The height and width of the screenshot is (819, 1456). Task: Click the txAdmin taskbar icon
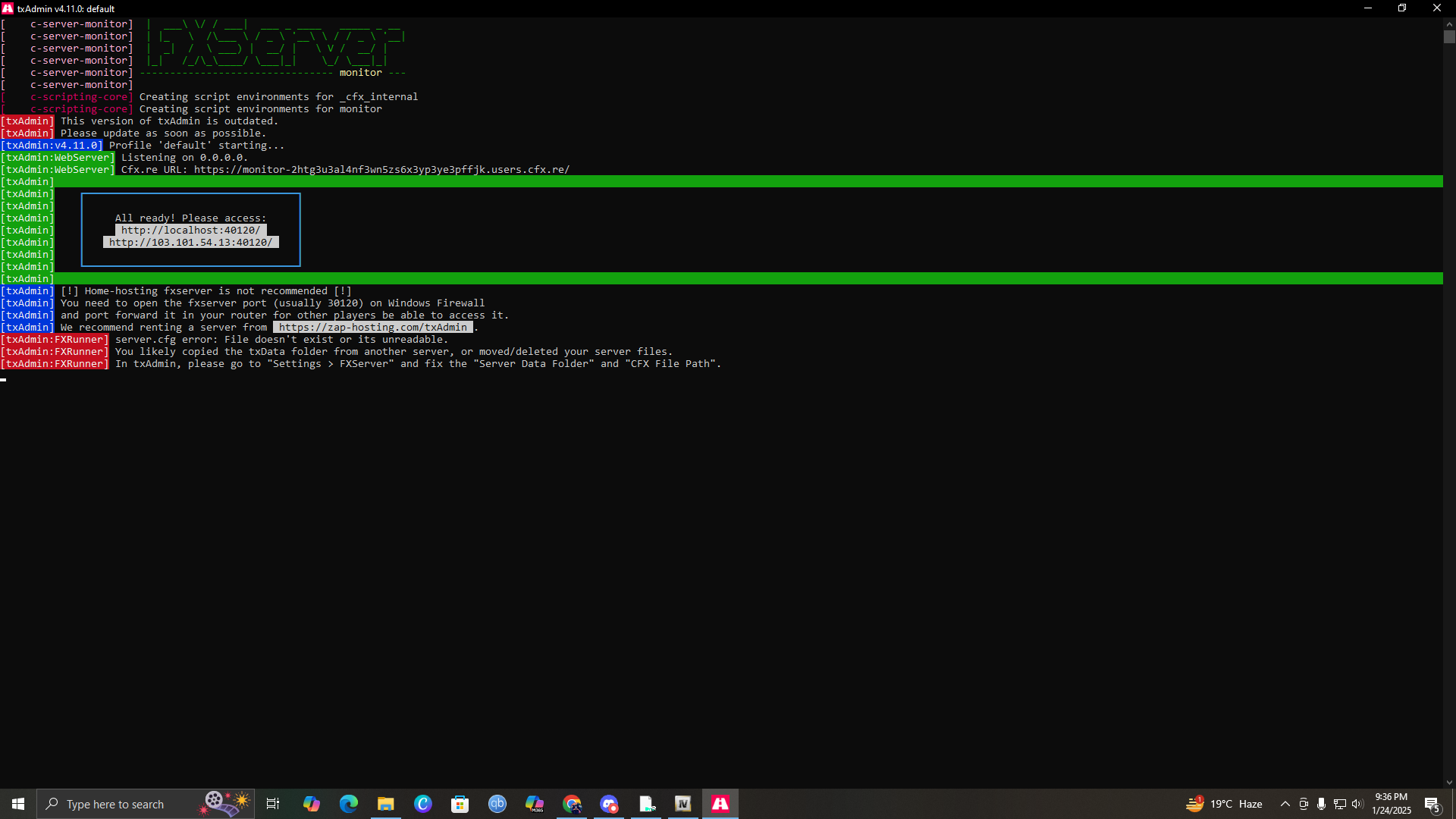(720, 804)
